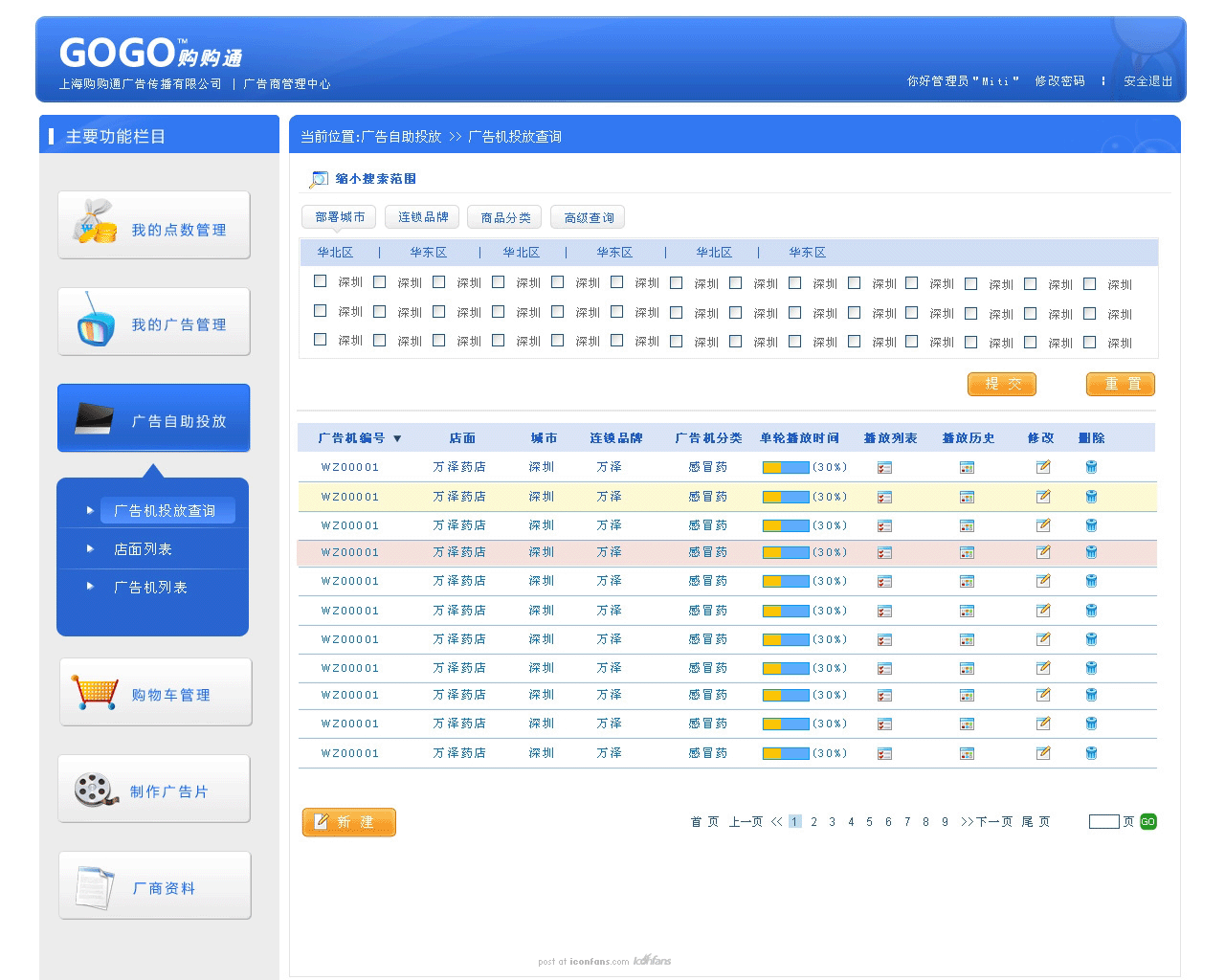The width and height of the screenshot is (1225, 980).
Task: Click 修改密码 link in header
Action: 1059,81
